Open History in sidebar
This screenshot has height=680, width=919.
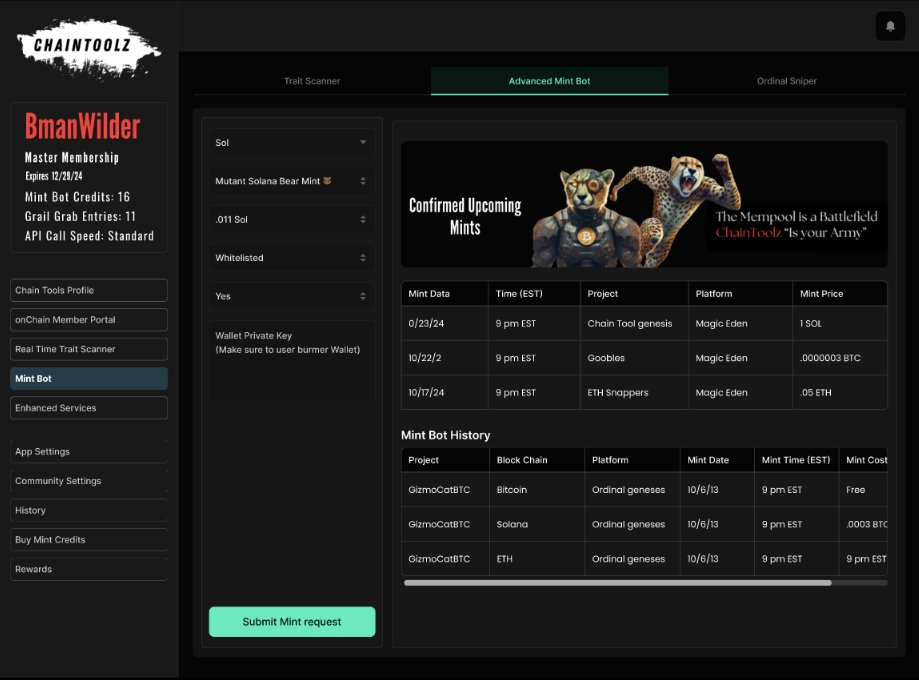coord(89,510)
